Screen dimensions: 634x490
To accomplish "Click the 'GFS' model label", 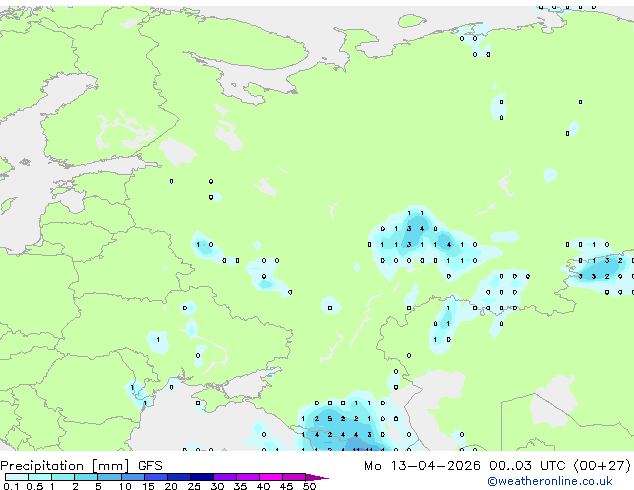I will tap(150, 466).
